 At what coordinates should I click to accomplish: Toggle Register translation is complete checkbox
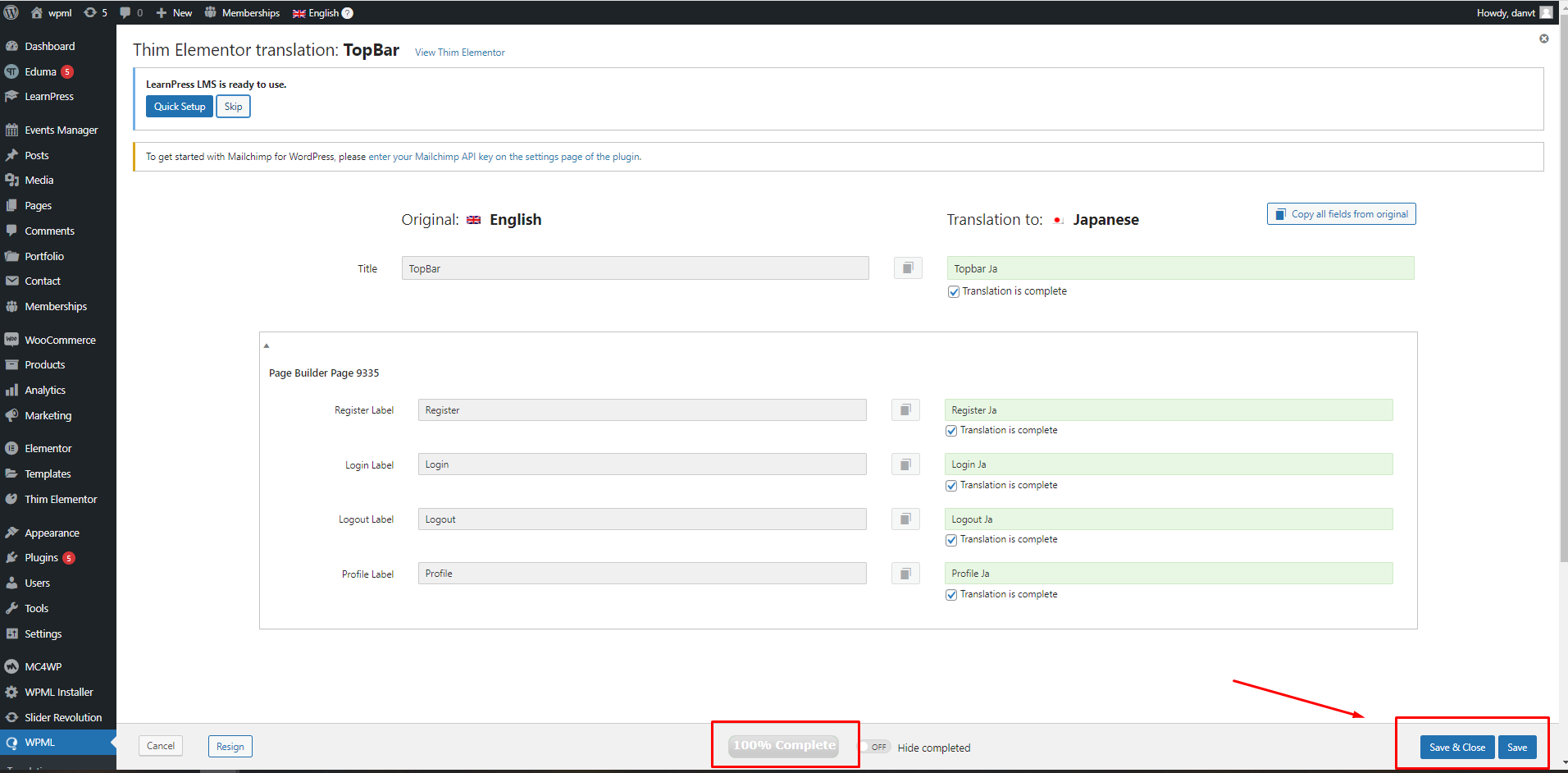click(951, 431)
